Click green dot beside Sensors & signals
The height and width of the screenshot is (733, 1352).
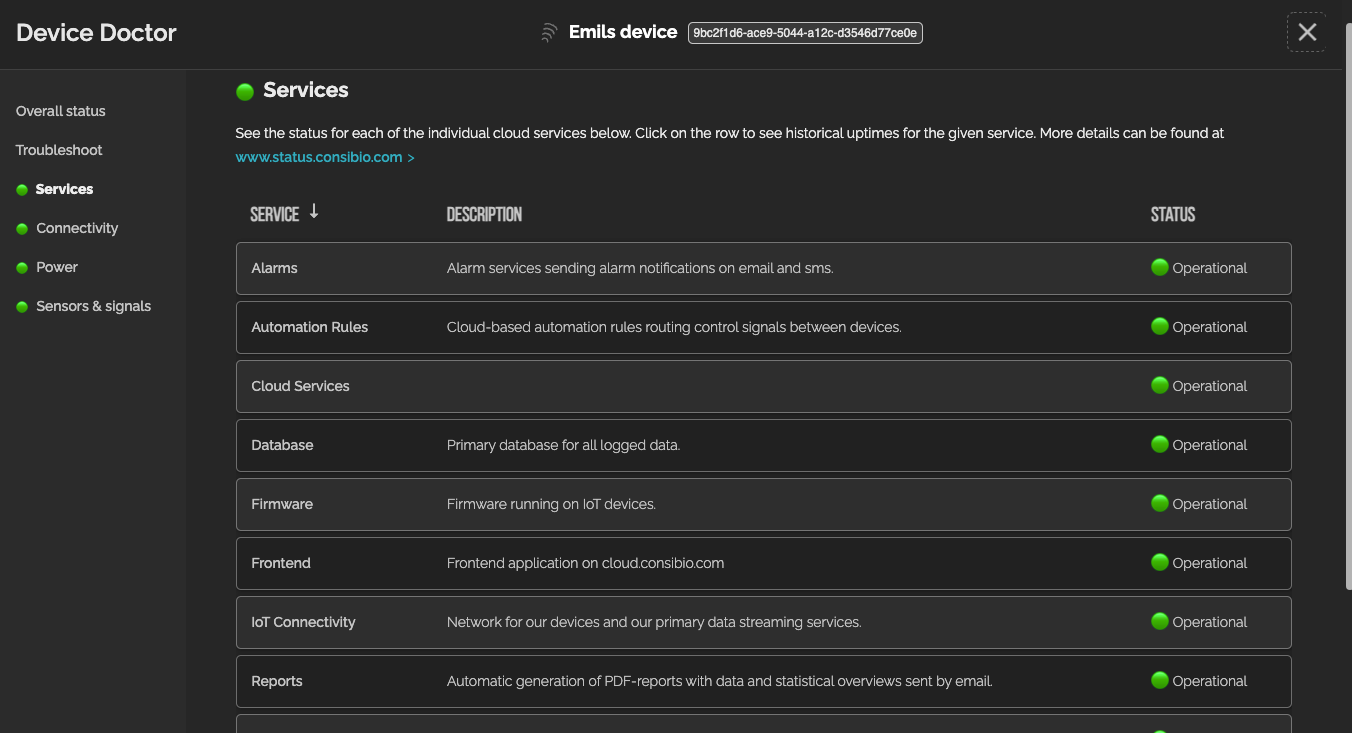coord(22,307)
